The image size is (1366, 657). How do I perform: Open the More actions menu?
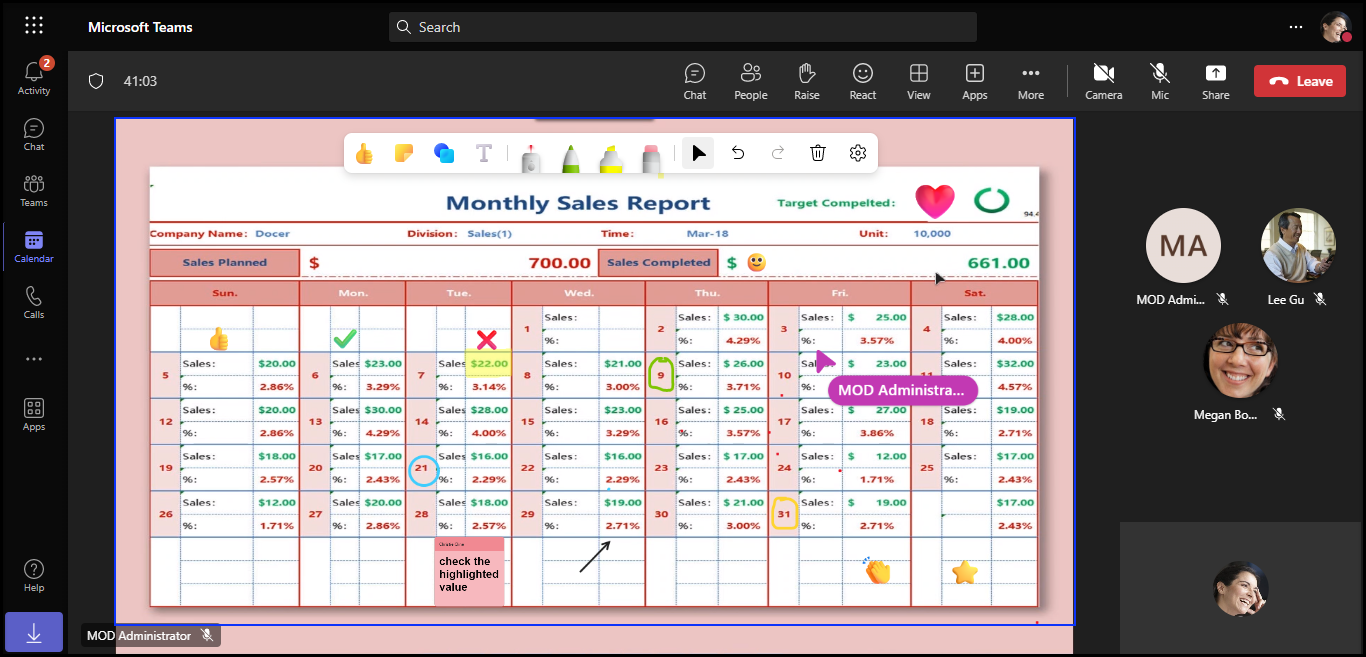[1030, 81]
